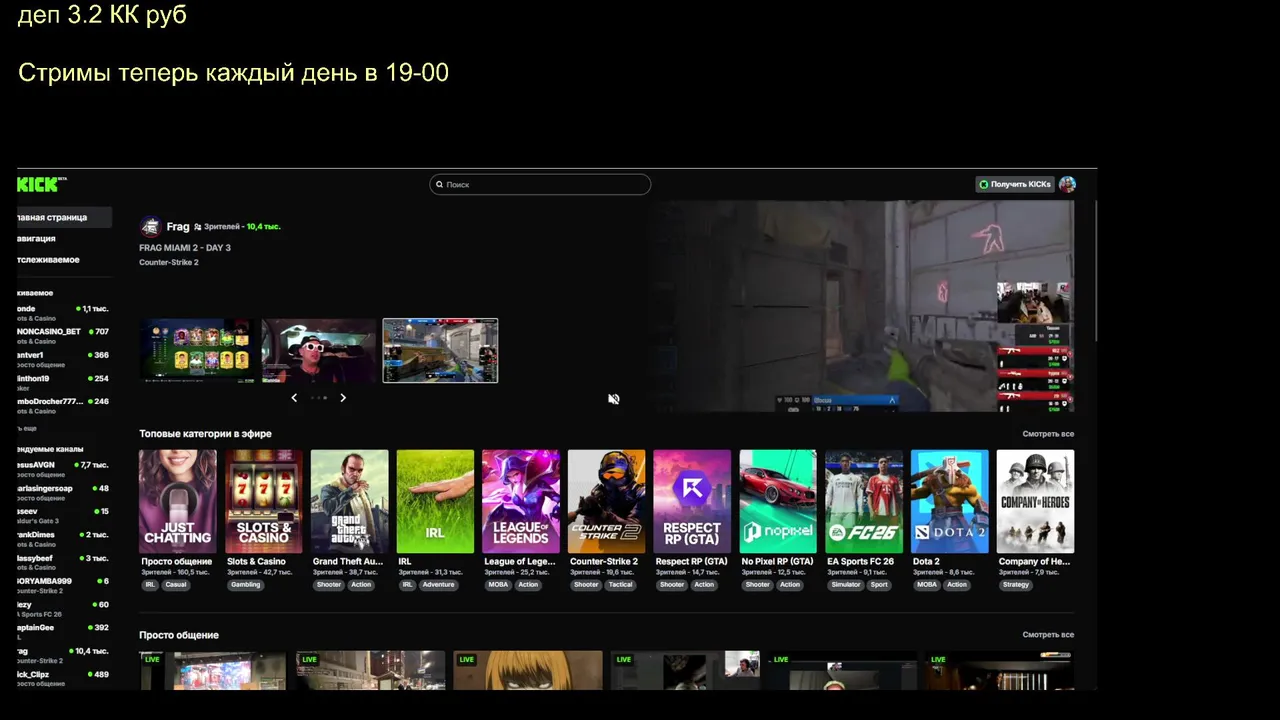Unmute the featured stream preview
Image resolution: width=1280 pixels, height=720 pixels.
pos(614,399)
